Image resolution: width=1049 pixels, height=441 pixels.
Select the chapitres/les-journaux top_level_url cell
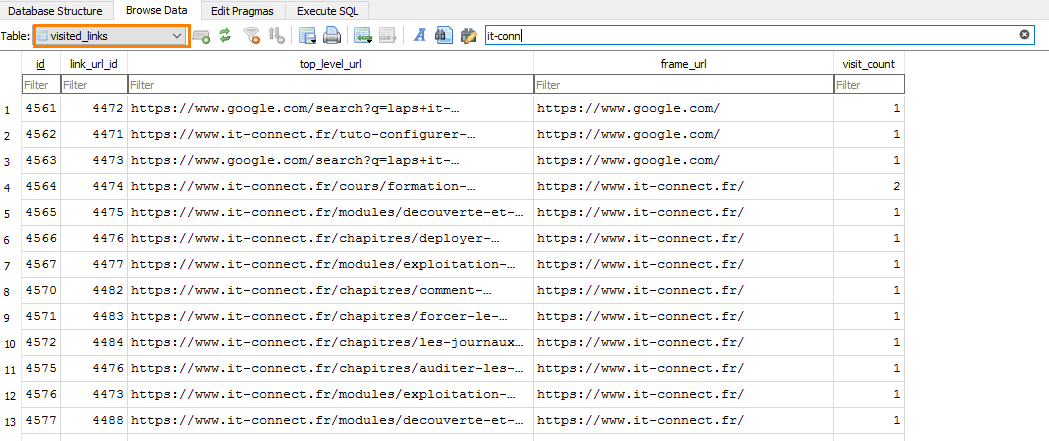(330, 343)
